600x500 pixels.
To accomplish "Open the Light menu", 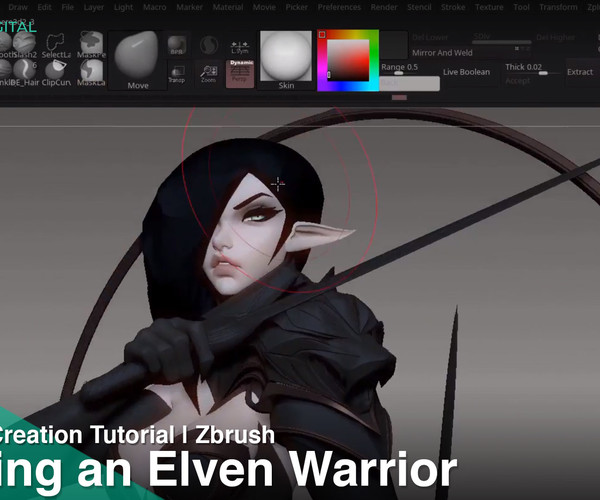I will tap(123, 7).
